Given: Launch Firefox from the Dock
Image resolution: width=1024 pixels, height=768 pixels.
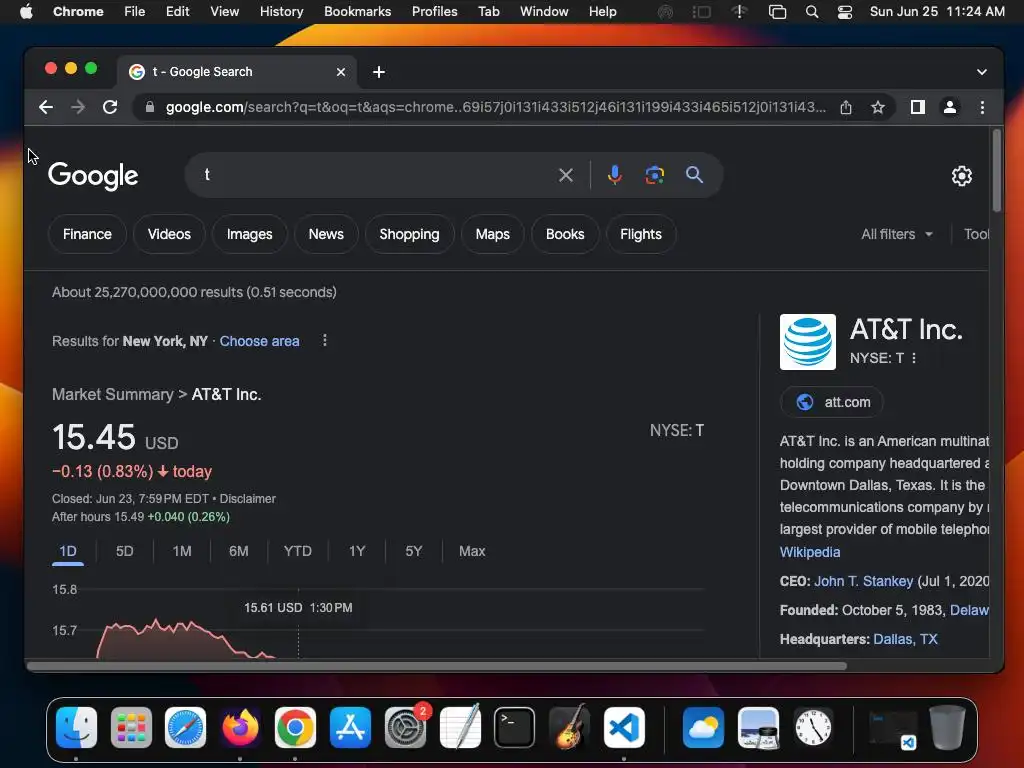Looking at the screenshot, I should point(240,728).
